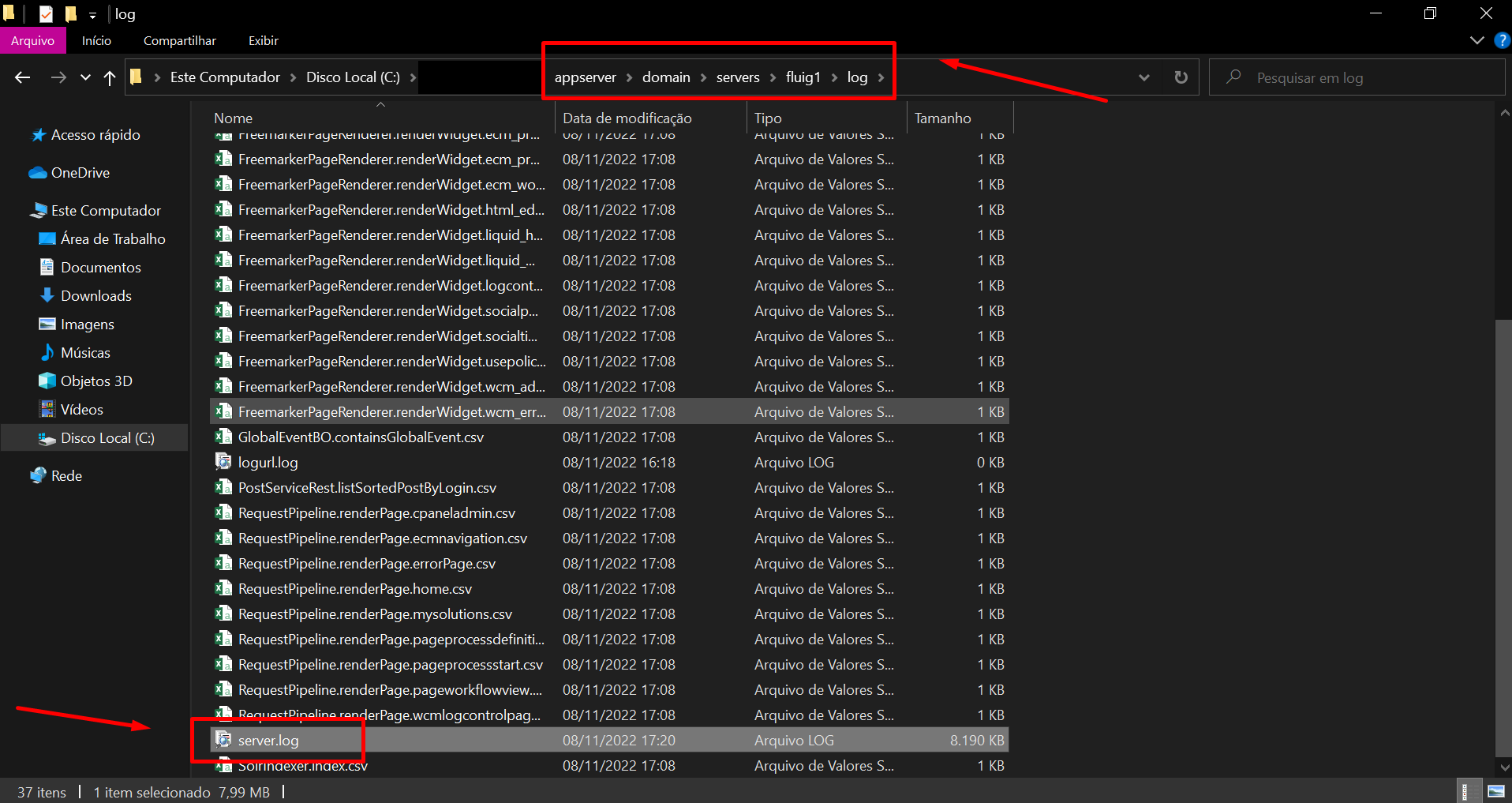Open the Arquivo menu

coord(32,40)
